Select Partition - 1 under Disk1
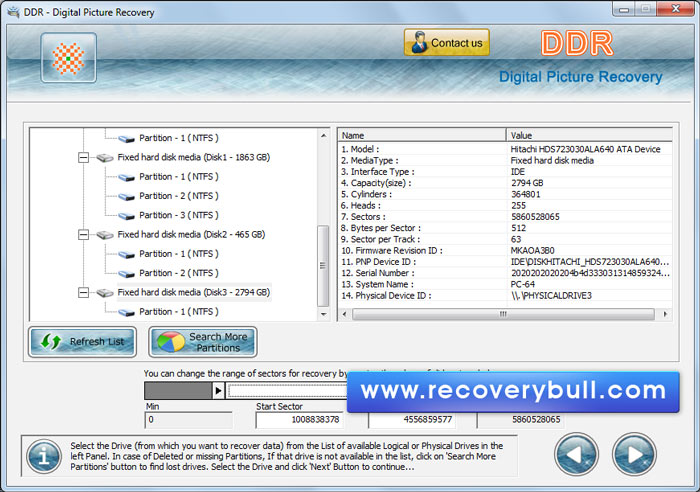 coord(179,177)
